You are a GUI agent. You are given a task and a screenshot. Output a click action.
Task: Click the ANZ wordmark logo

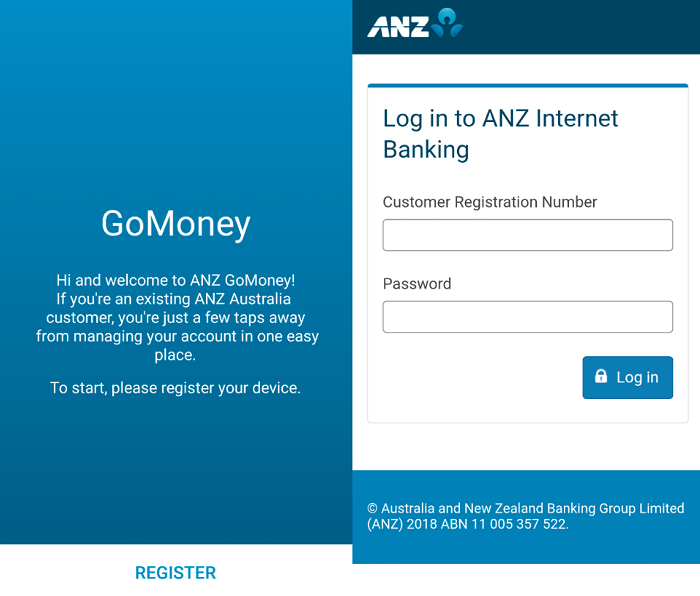click(398, 27)
